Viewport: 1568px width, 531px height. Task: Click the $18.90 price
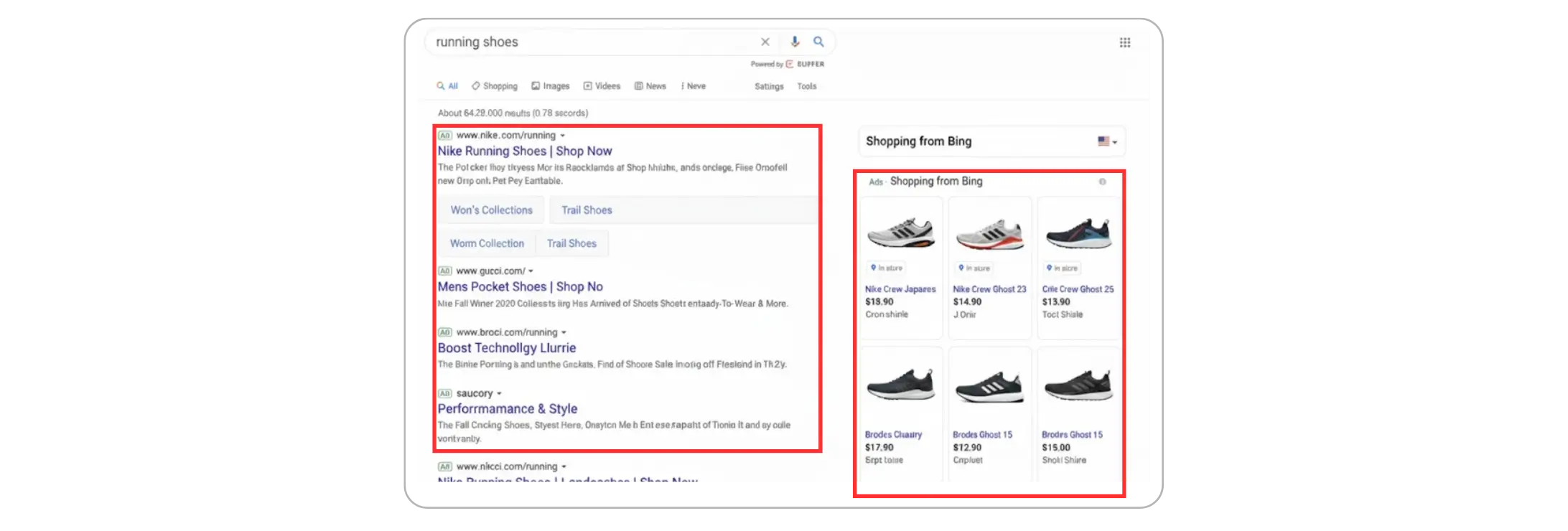coord(879,302)
